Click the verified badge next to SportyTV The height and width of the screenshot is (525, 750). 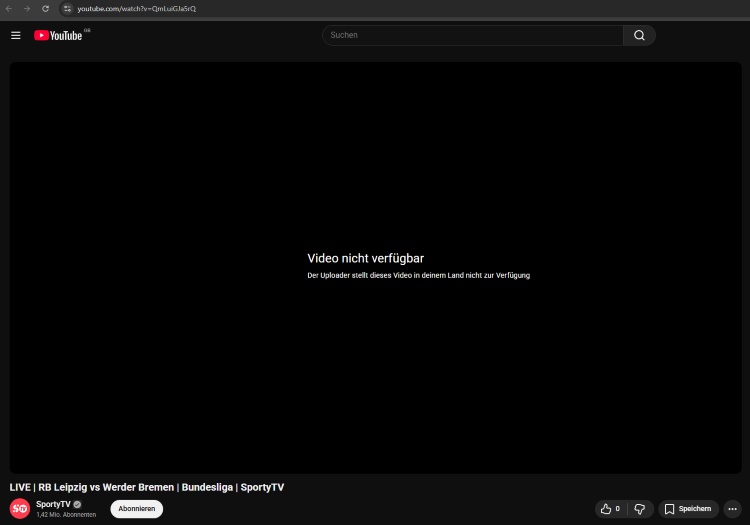tap(77, 504)
